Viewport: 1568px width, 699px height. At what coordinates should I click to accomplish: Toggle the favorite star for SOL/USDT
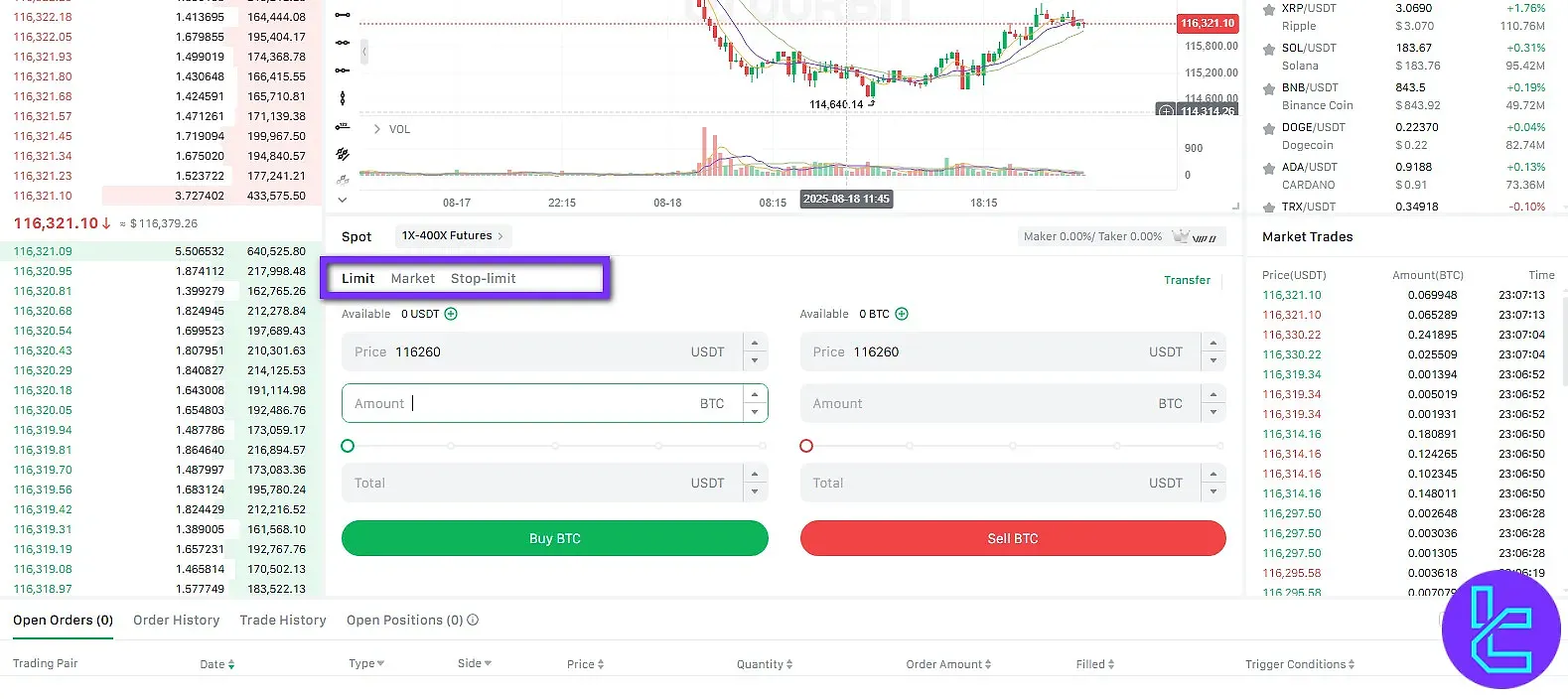[1268, 48]
